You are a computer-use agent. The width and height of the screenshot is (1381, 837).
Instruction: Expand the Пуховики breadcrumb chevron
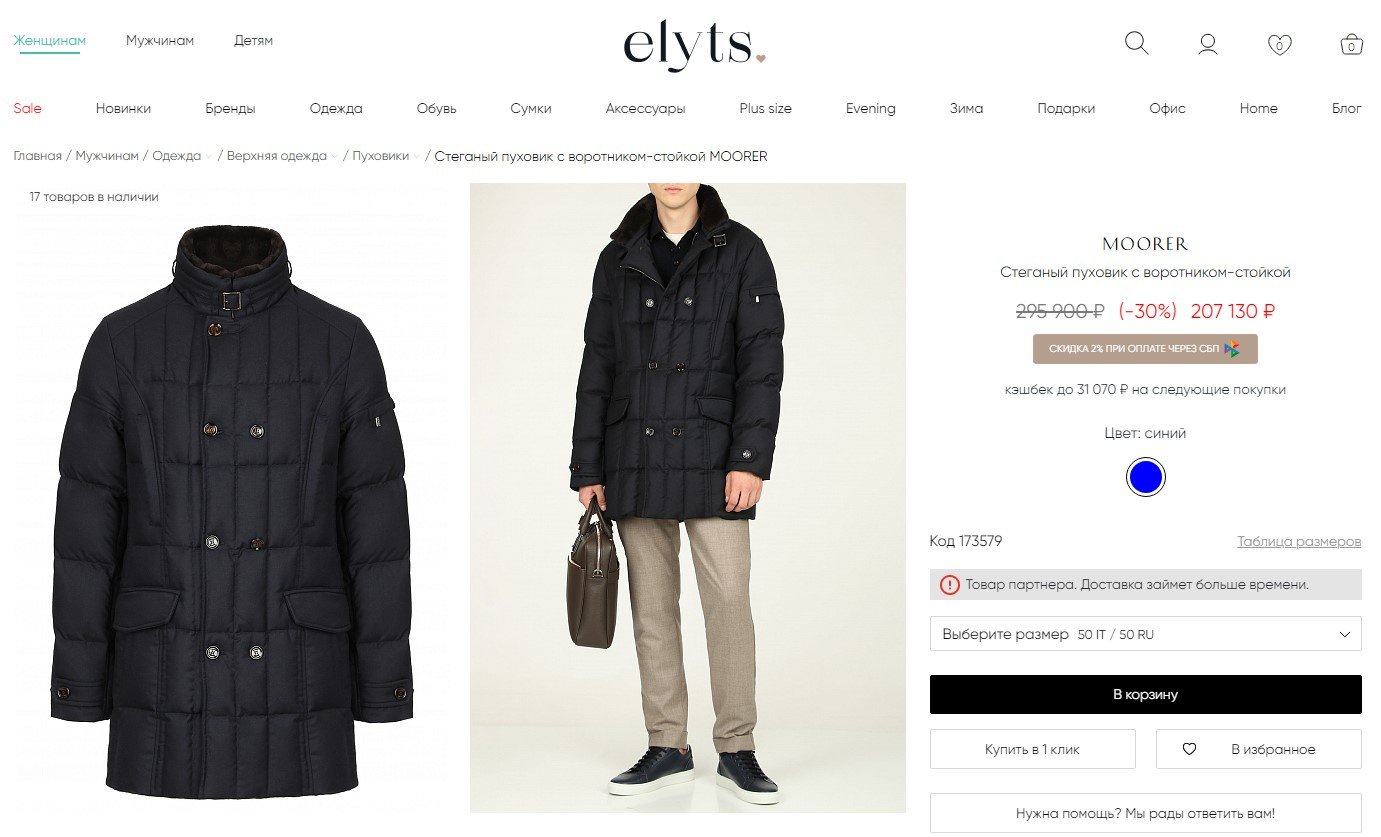[417, 157]
